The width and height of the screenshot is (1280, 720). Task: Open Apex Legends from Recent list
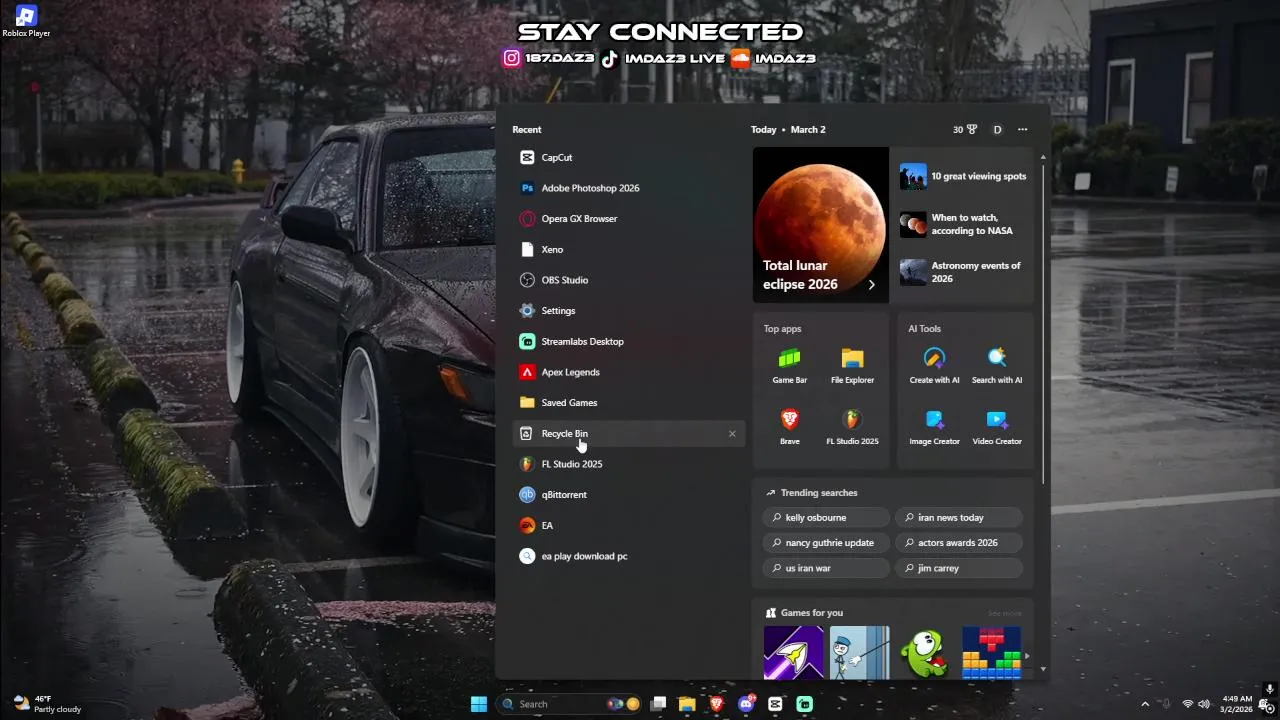click(628, 372)
